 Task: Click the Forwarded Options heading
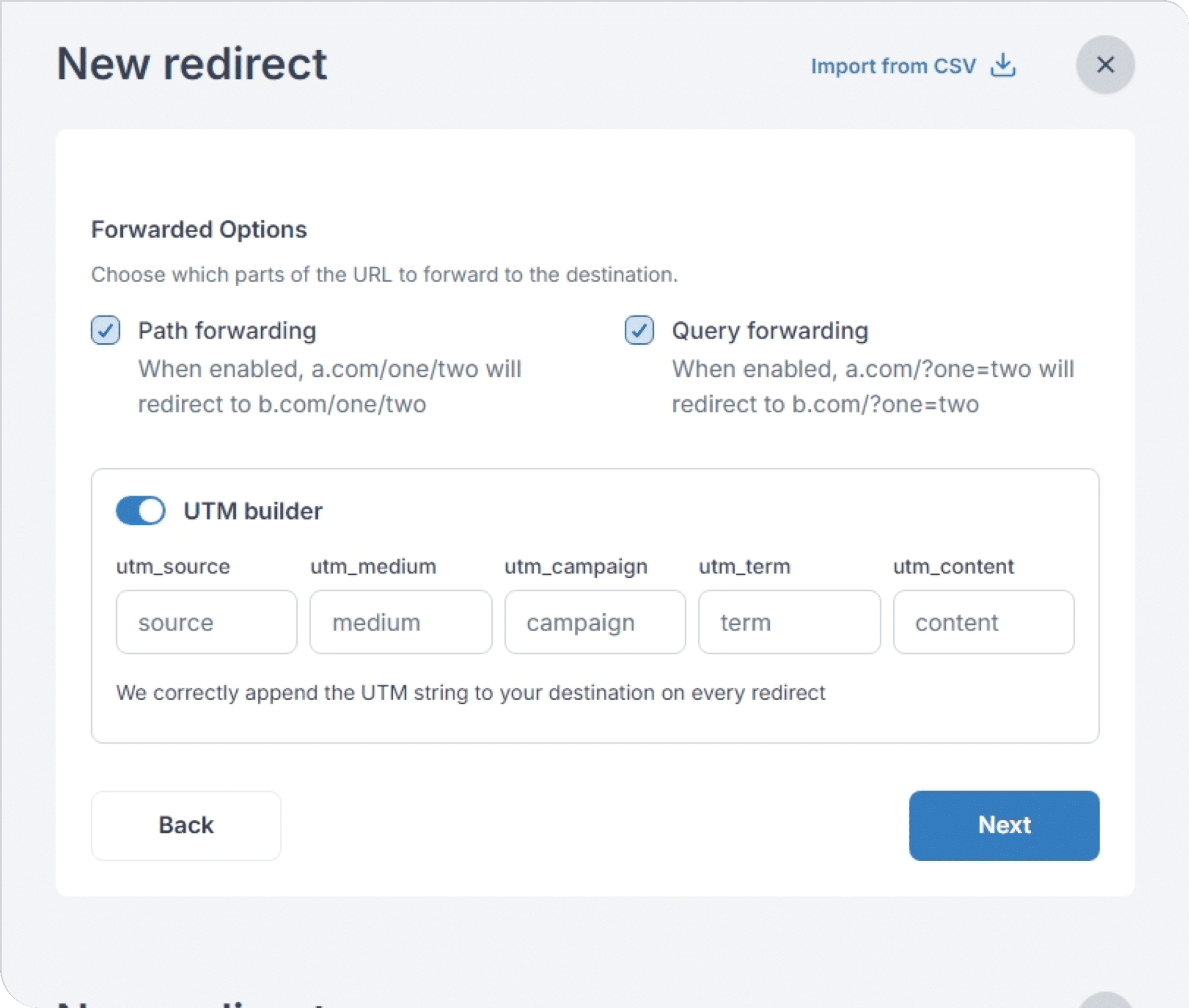pyautogui.click(x=199, y=229)
